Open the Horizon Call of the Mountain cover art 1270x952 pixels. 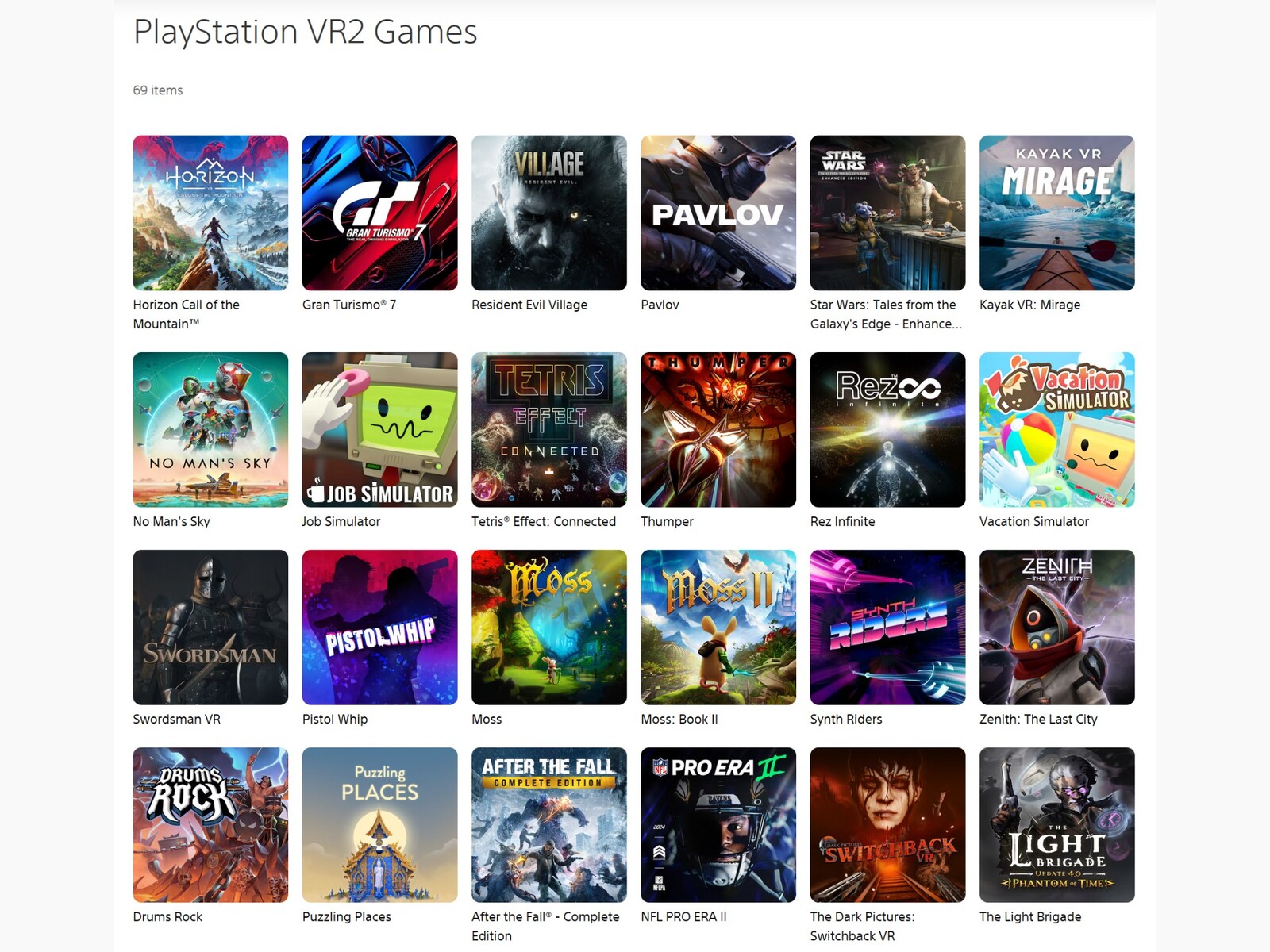coord(210,213)
